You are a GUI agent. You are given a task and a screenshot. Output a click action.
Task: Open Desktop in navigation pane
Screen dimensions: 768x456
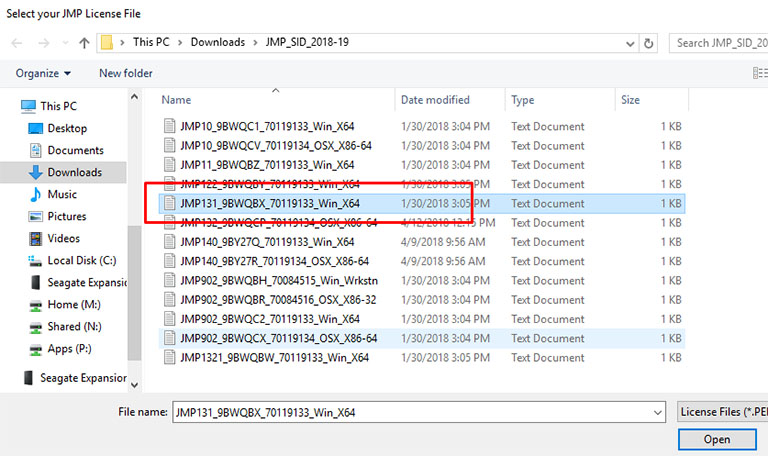pos(58,128)
